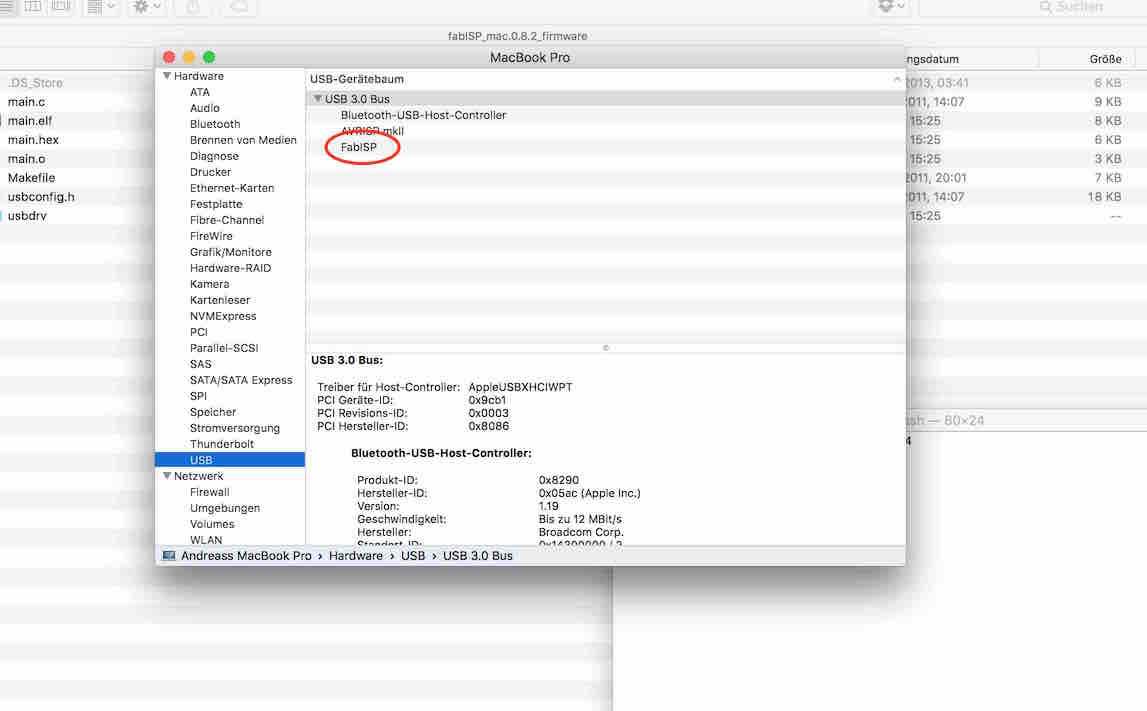Click the Finder tags icon

pos(239,7)
